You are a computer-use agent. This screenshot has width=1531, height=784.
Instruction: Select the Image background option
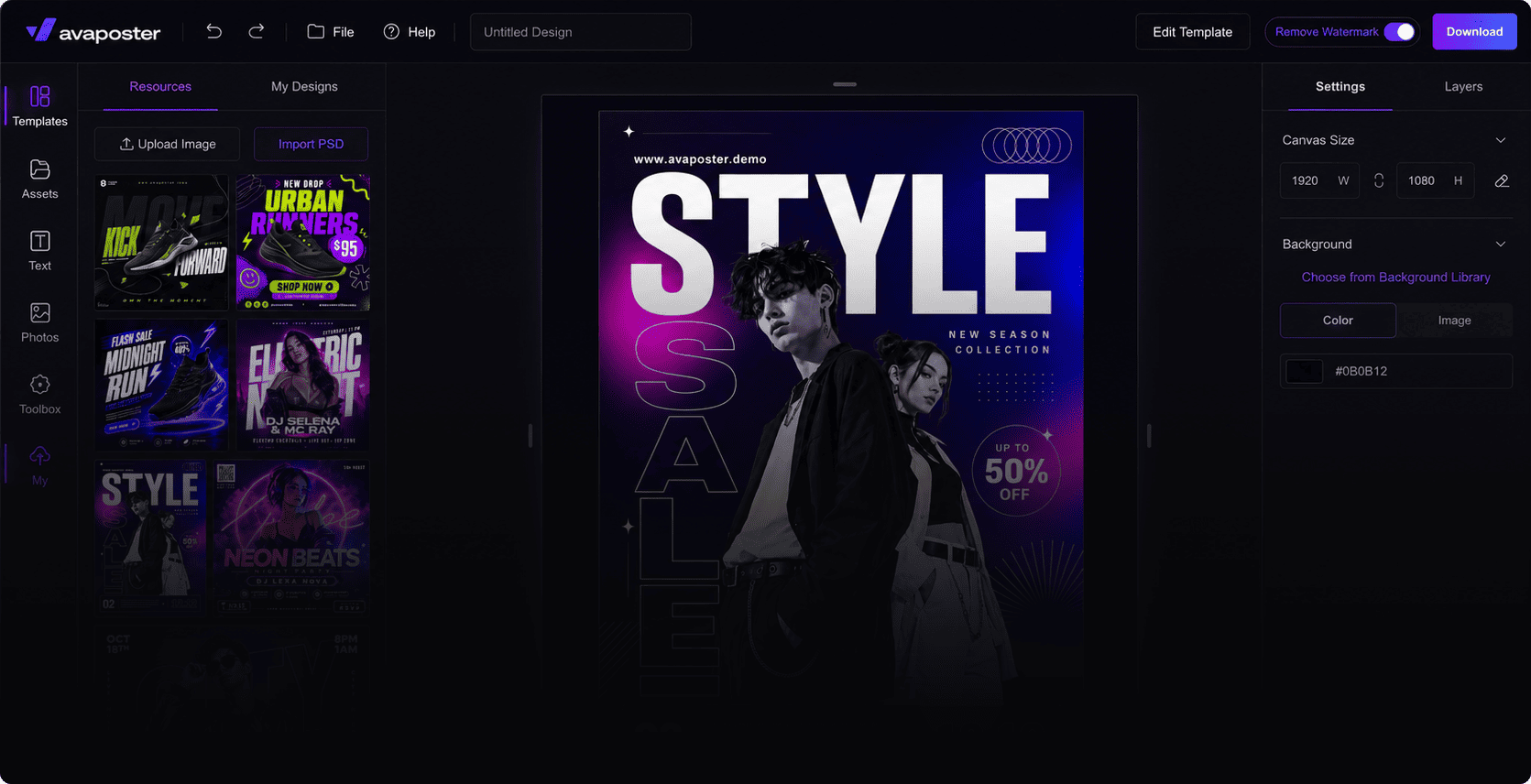tap(1454, 321)
